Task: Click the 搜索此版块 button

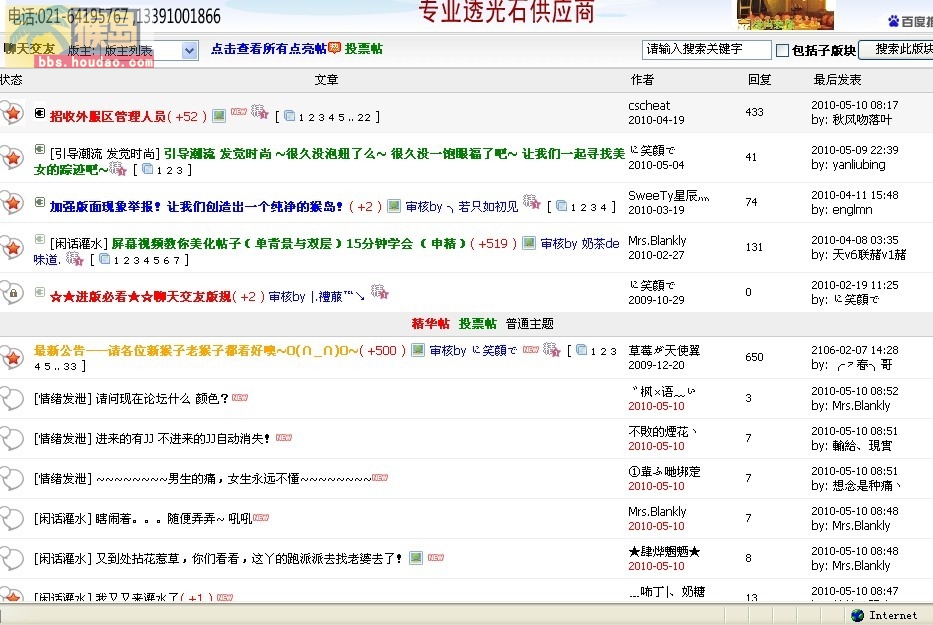Action: (x=896, y=49)
